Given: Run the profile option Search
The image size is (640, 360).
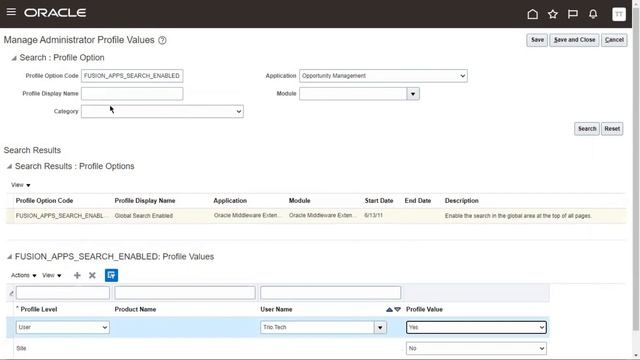Looking at the screenshot, I should tap(587, 129).
